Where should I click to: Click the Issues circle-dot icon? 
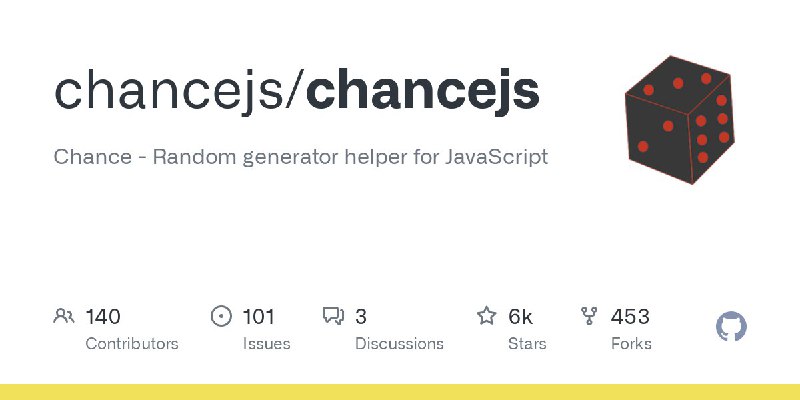[221, 316]
